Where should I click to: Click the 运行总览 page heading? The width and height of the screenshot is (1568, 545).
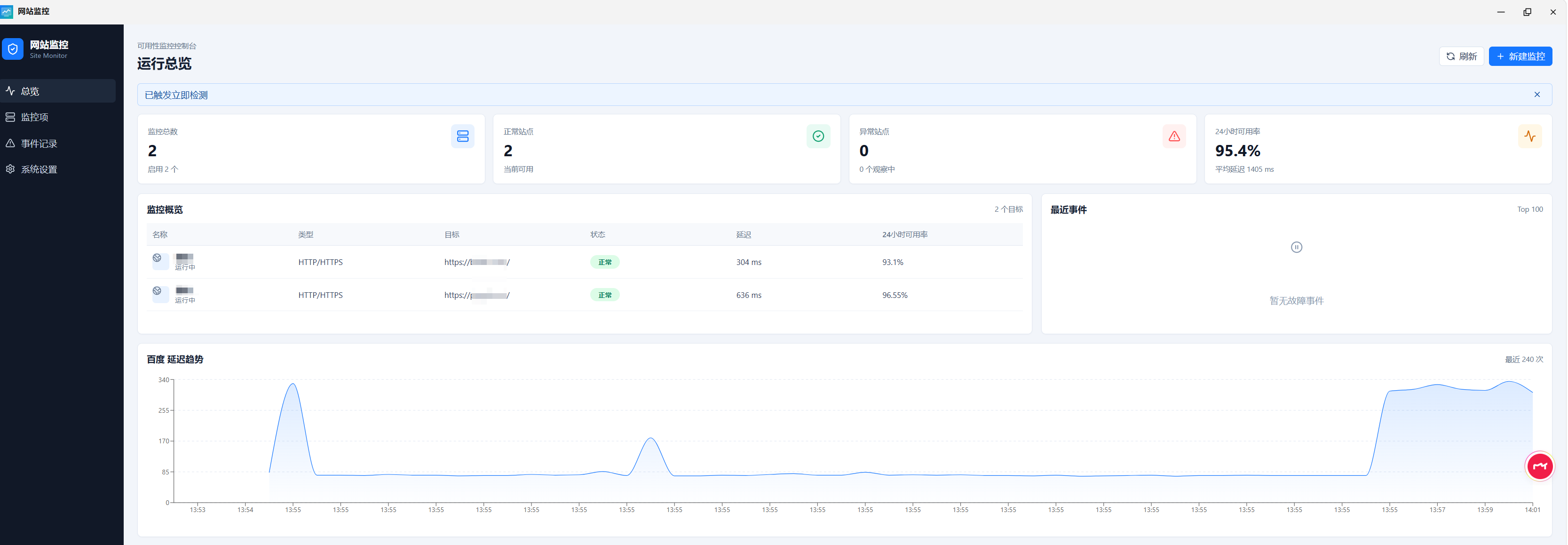click(164, 64)
